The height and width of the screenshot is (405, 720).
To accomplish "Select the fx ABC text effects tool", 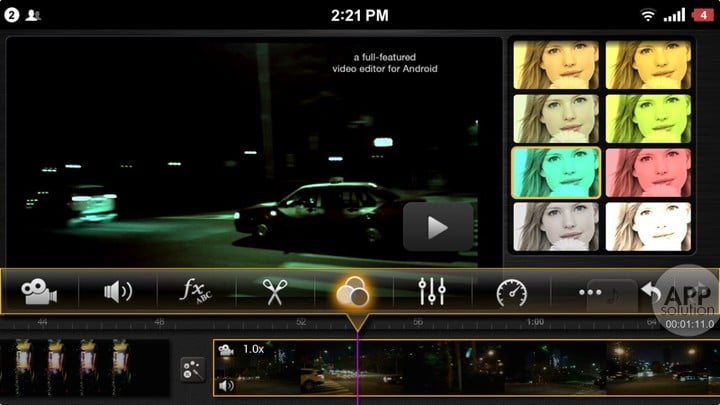I will tap(197, 291).
